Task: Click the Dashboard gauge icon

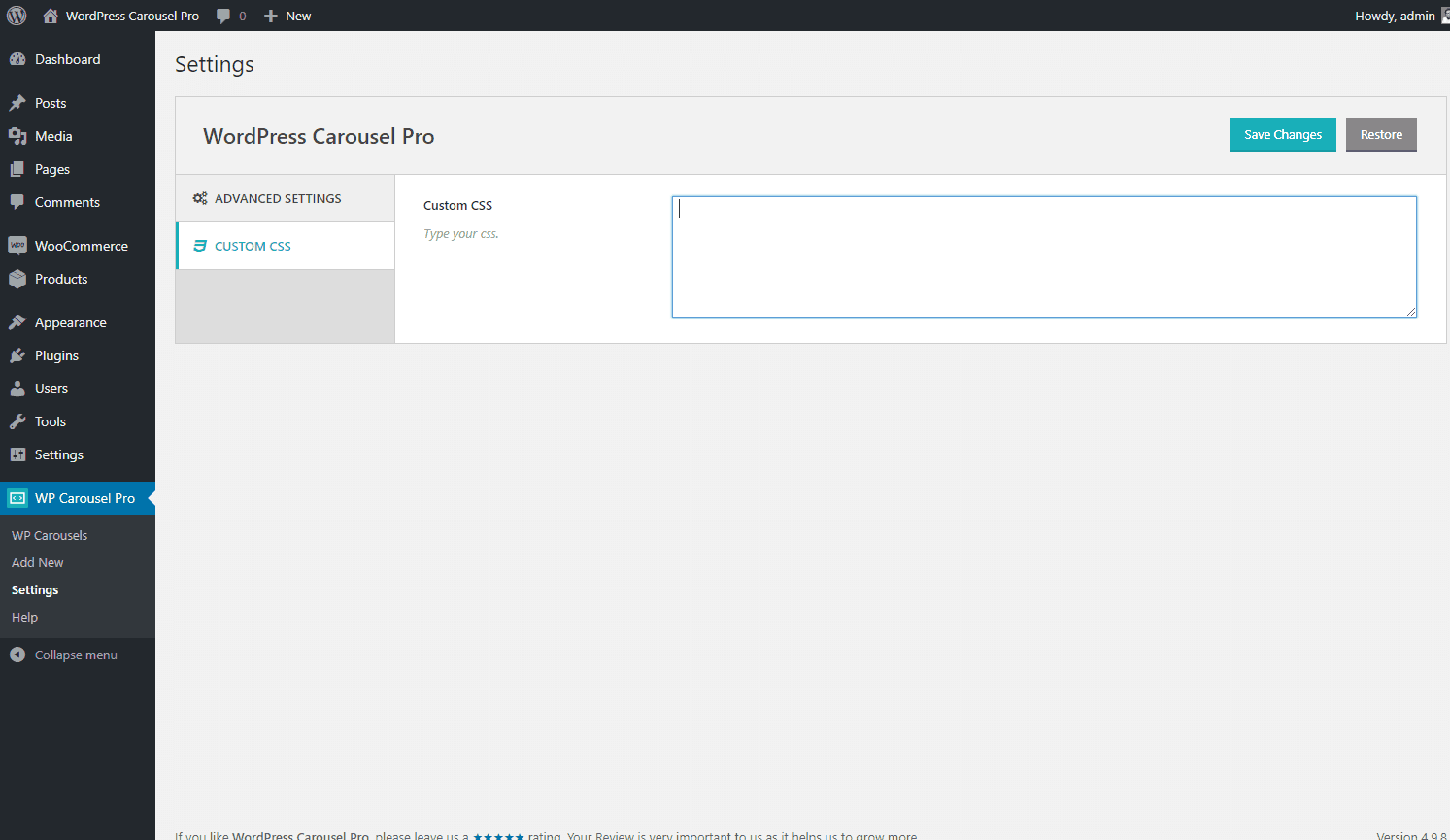Action: coord(17,59)
